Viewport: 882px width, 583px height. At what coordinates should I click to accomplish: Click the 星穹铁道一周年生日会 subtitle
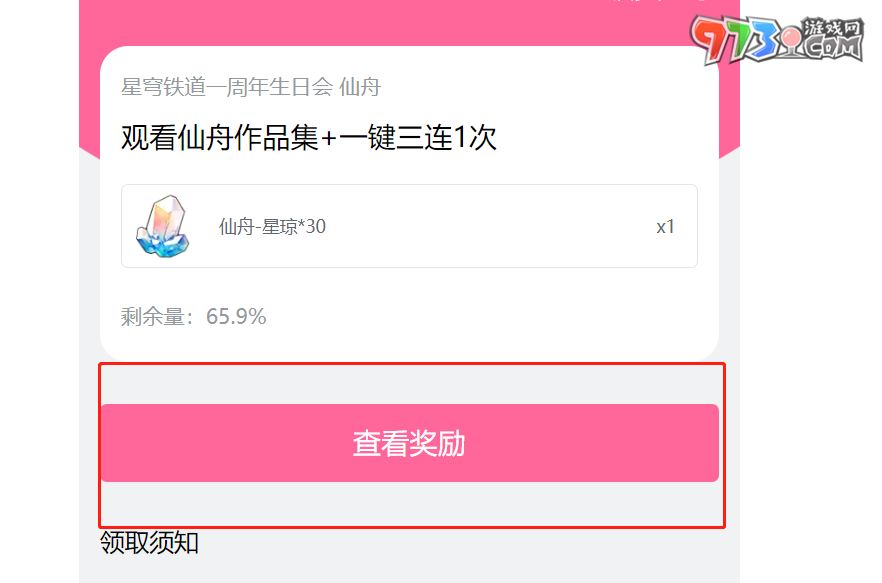(227, 87)
